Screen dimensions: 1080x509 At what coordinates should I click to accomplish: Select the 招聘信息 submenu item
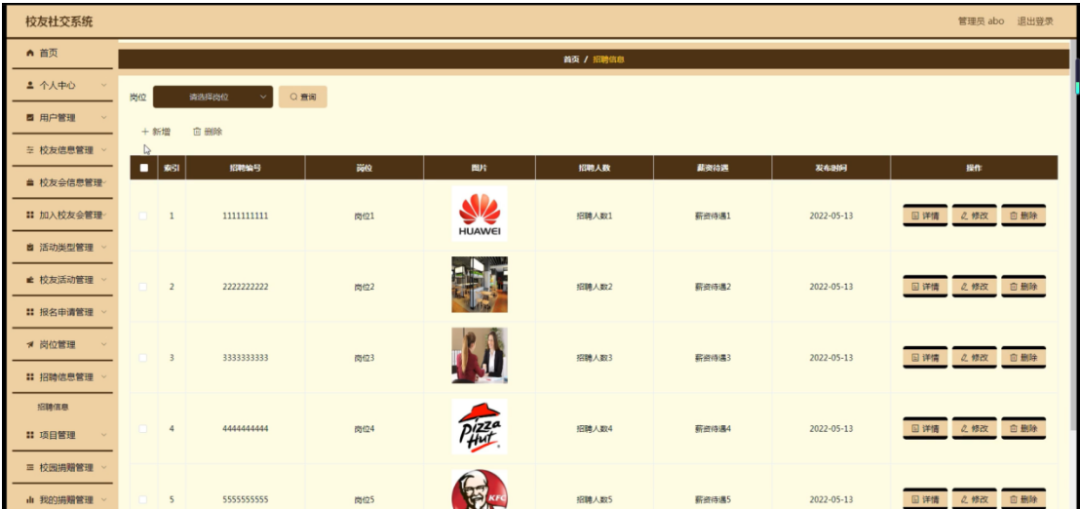point(53,407)
